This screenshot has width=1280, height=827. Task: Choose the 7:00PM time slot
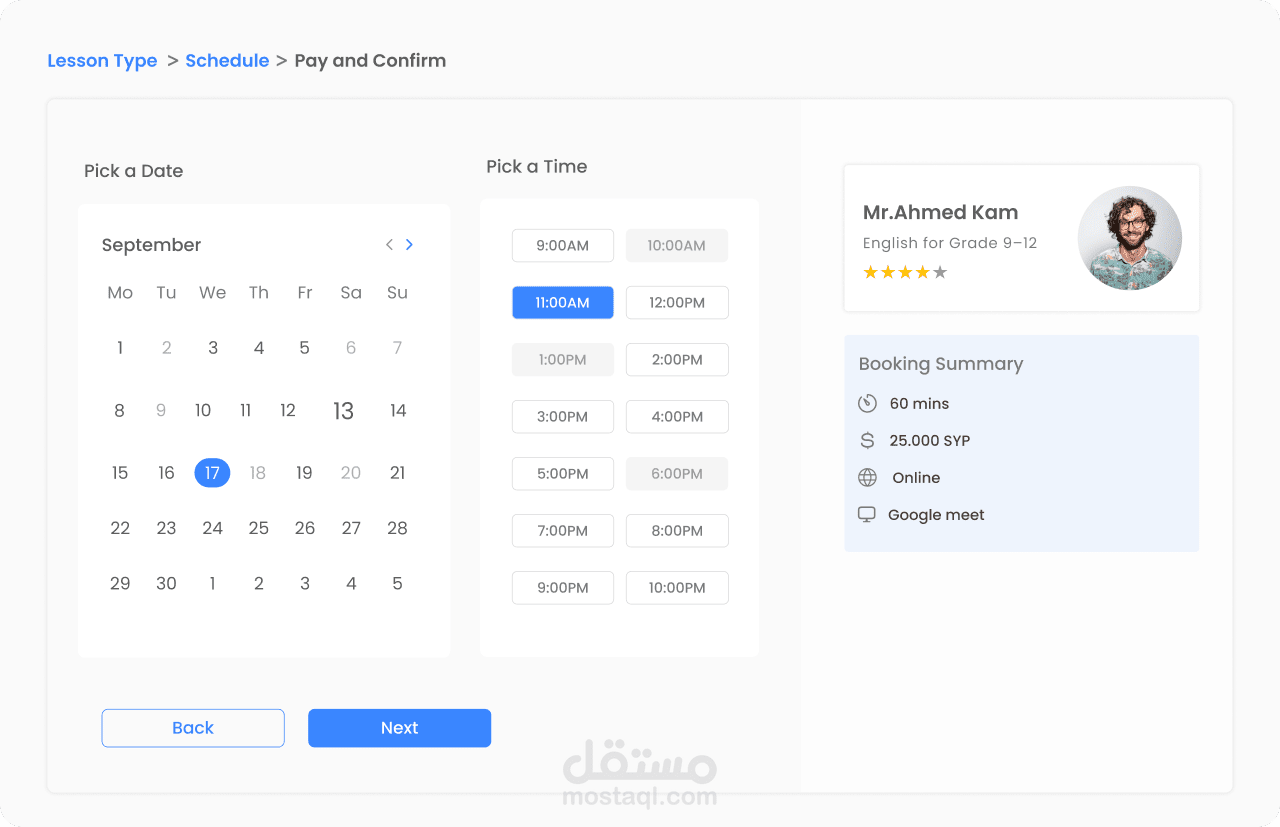pyautogui.click(x=562, y=531)
